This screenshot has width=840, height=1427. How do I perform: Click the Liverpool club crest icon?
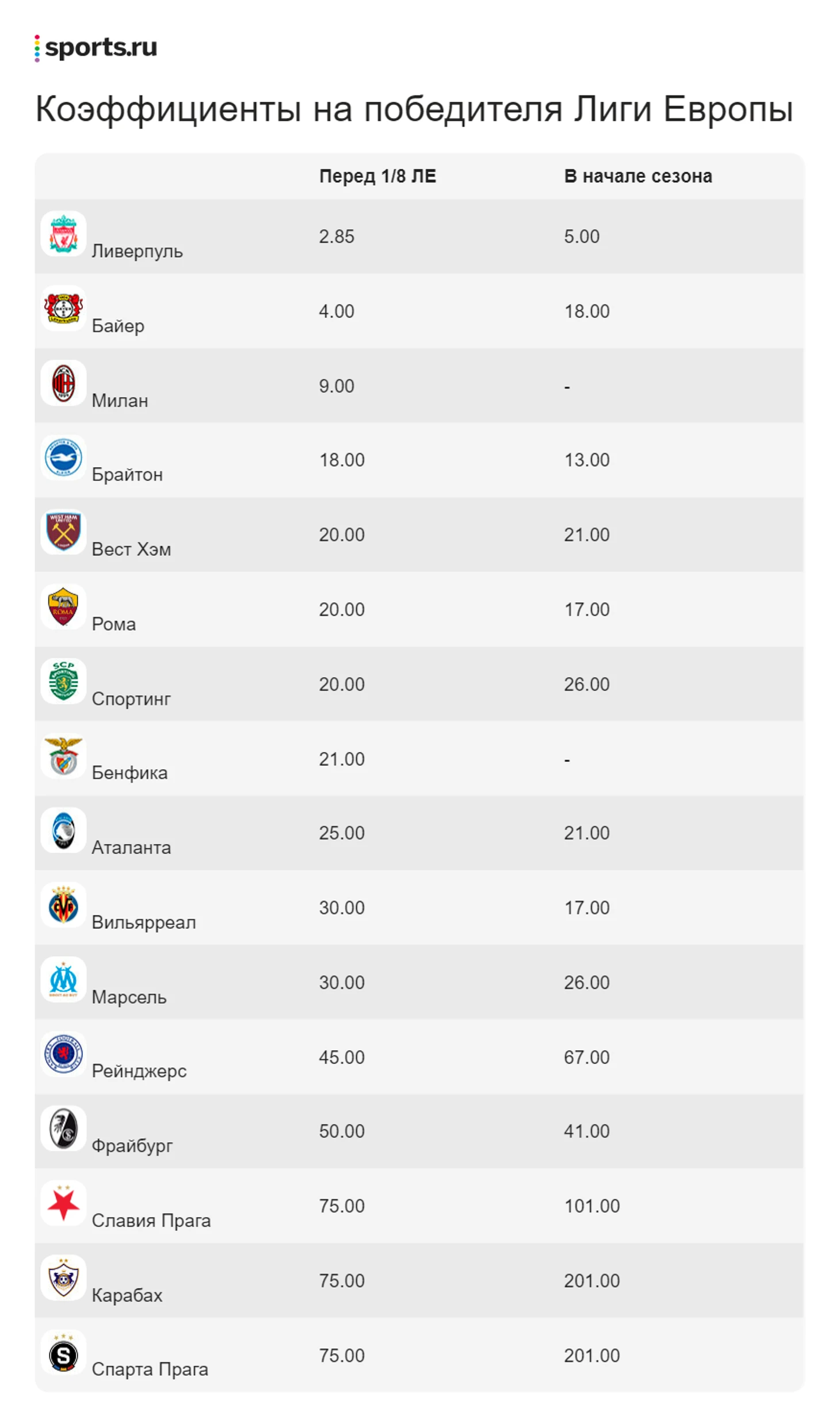[63, 234]
